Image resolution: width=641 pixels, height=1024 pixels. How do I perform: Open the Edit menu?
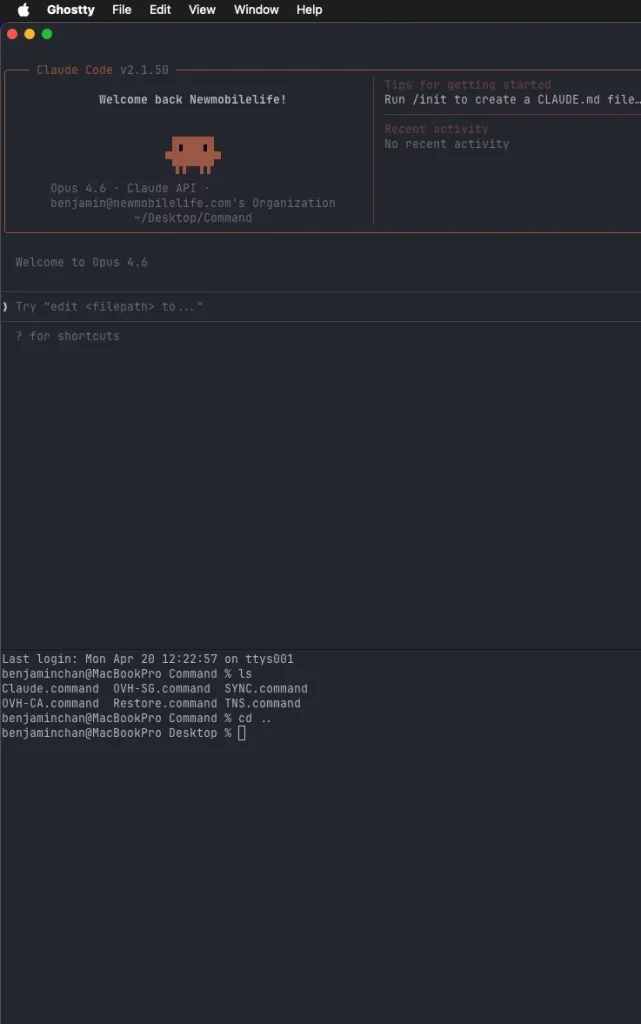click(x=160, y=10)
